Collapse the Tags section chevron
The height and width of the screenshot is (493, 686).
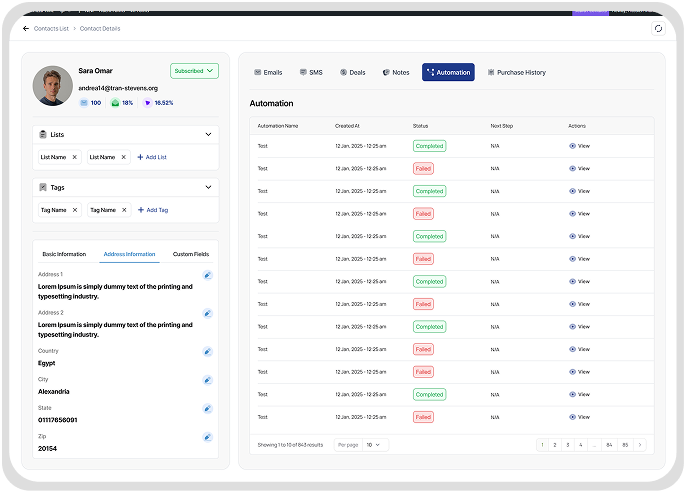pyautogui.click(x=208, y=187)
